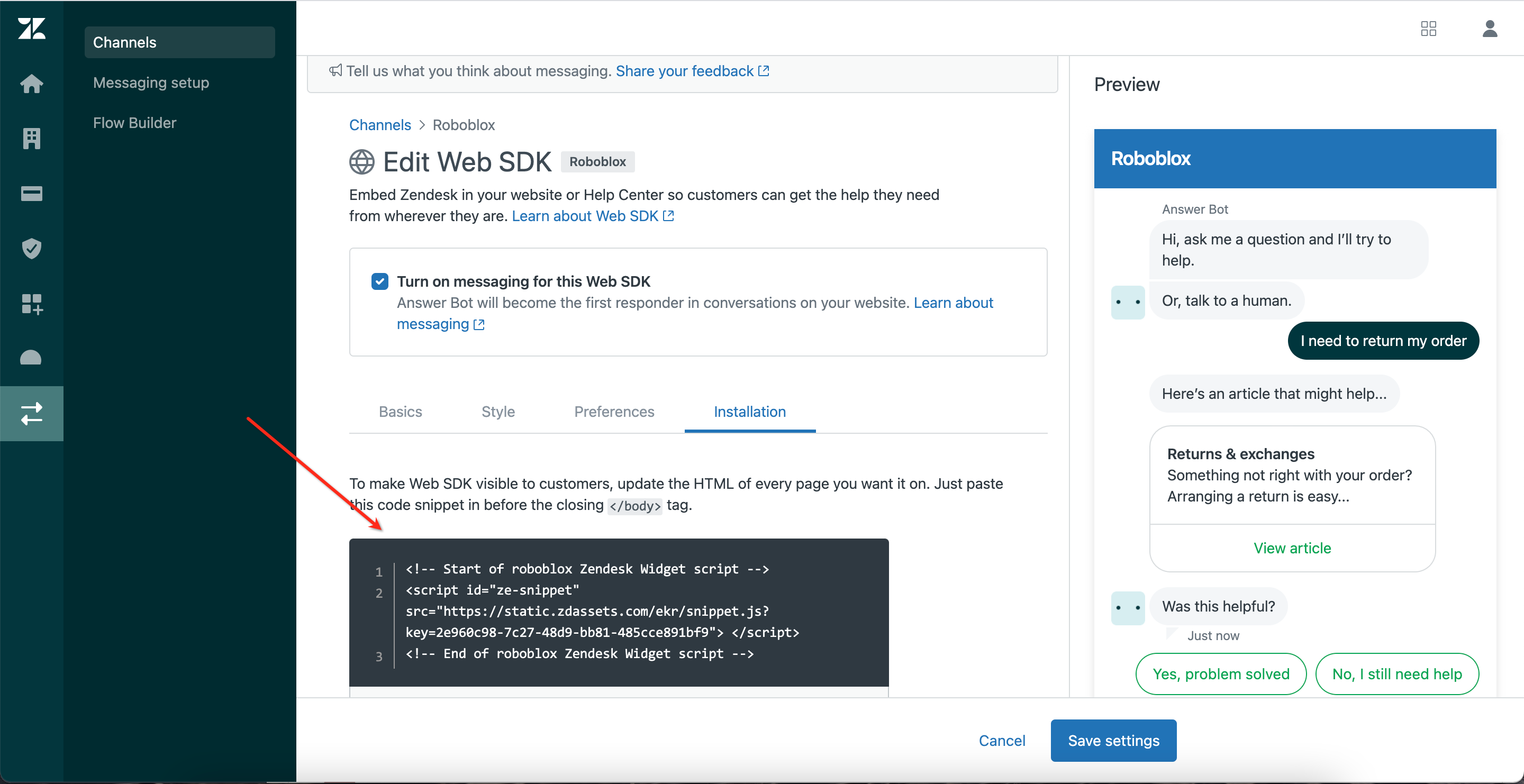Open the Account building icon
Viewport: 1524px width, 784px height.
click(31, 139)
